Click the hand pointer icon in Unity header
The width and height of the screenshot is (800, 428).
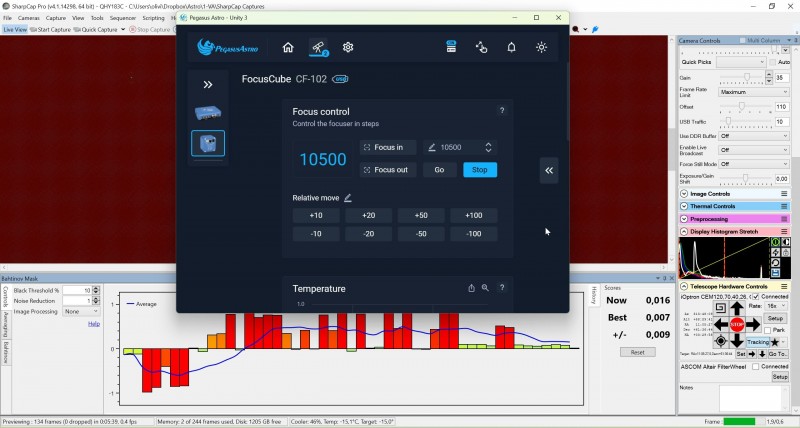481,47
